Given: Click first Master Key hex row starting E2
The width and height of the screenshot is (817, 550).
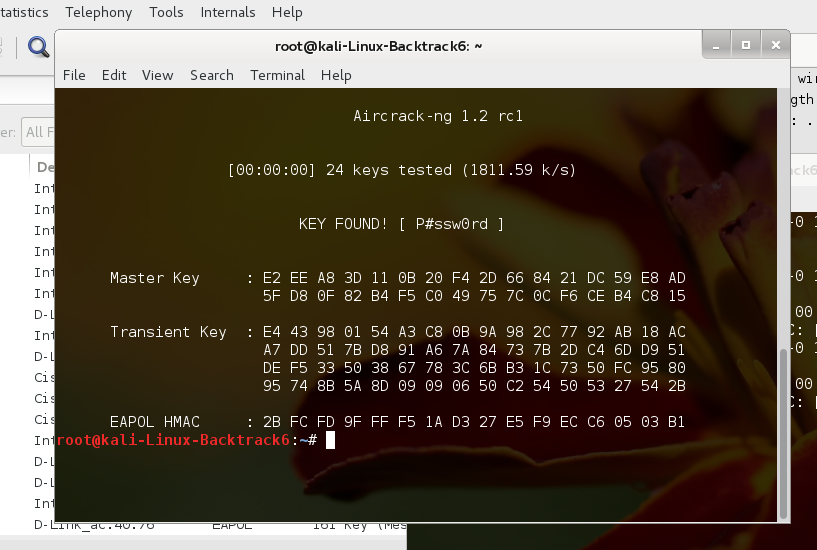Looking at the screenshot, I should click(474, 278).
